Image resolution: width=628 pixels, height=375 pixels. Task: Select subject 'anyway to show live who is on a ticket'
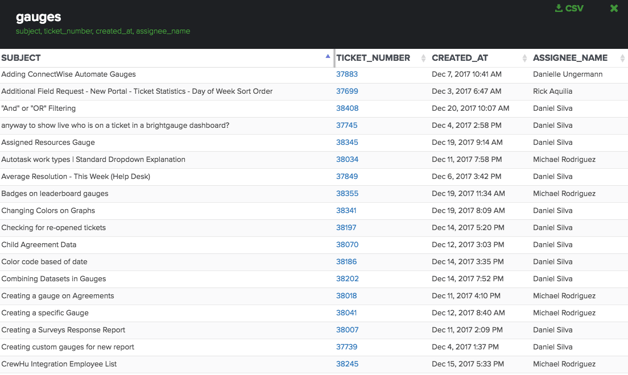[115, 125]
